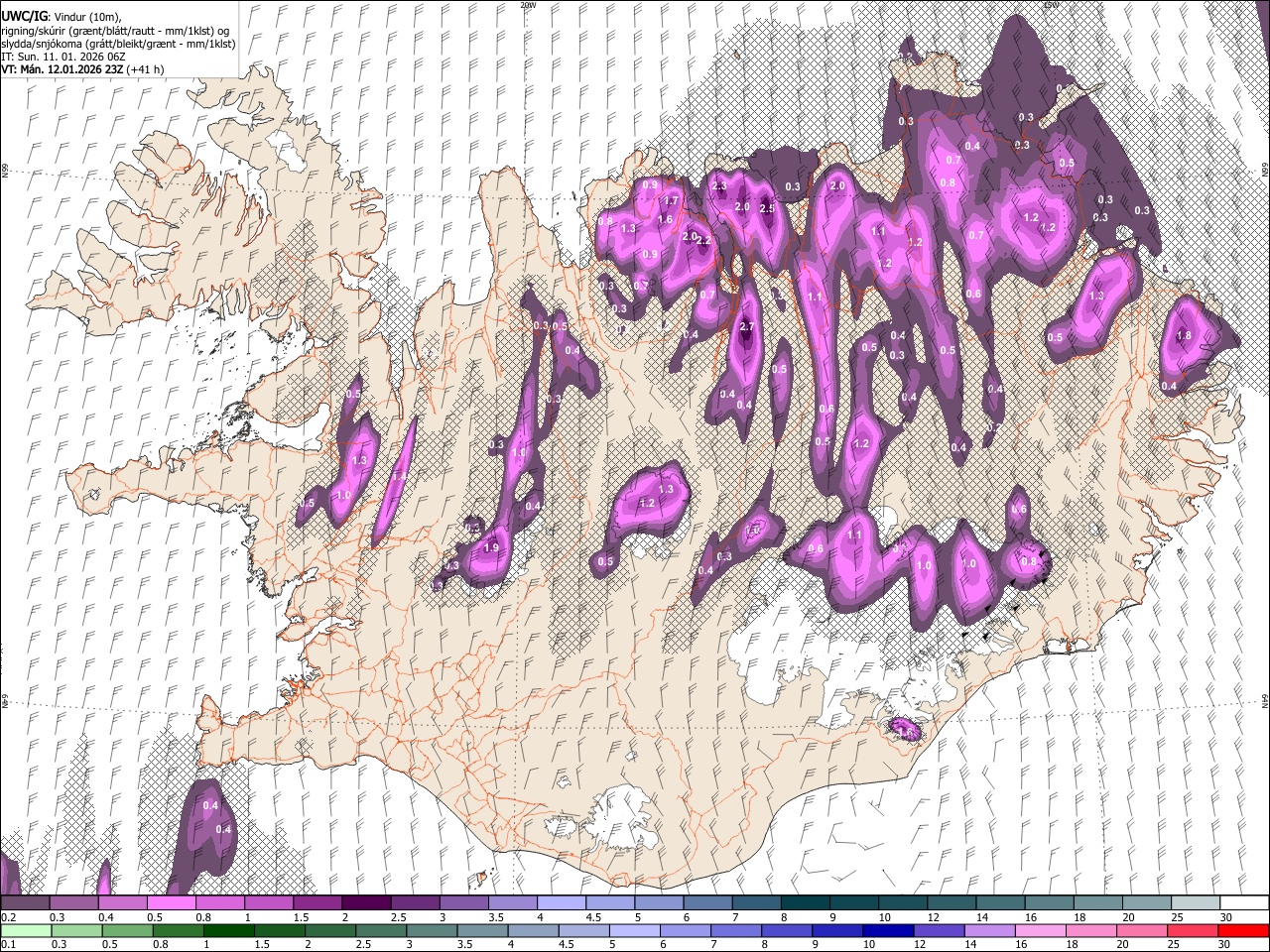
Task: Click the "IT: Sun. 11. 01. 2026 06Z" line
Action: pyautogui.click(x=63, y=57)
